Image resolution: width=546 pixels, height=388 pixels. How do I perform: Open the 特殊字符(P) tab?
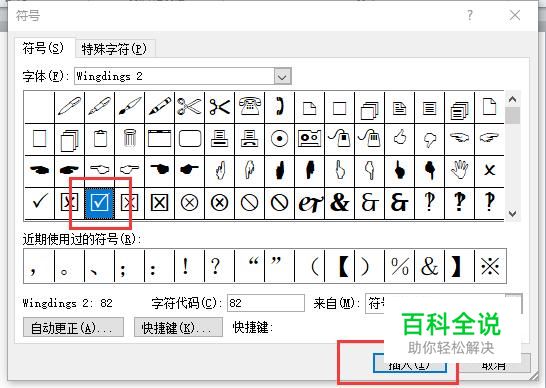point(114,49)
